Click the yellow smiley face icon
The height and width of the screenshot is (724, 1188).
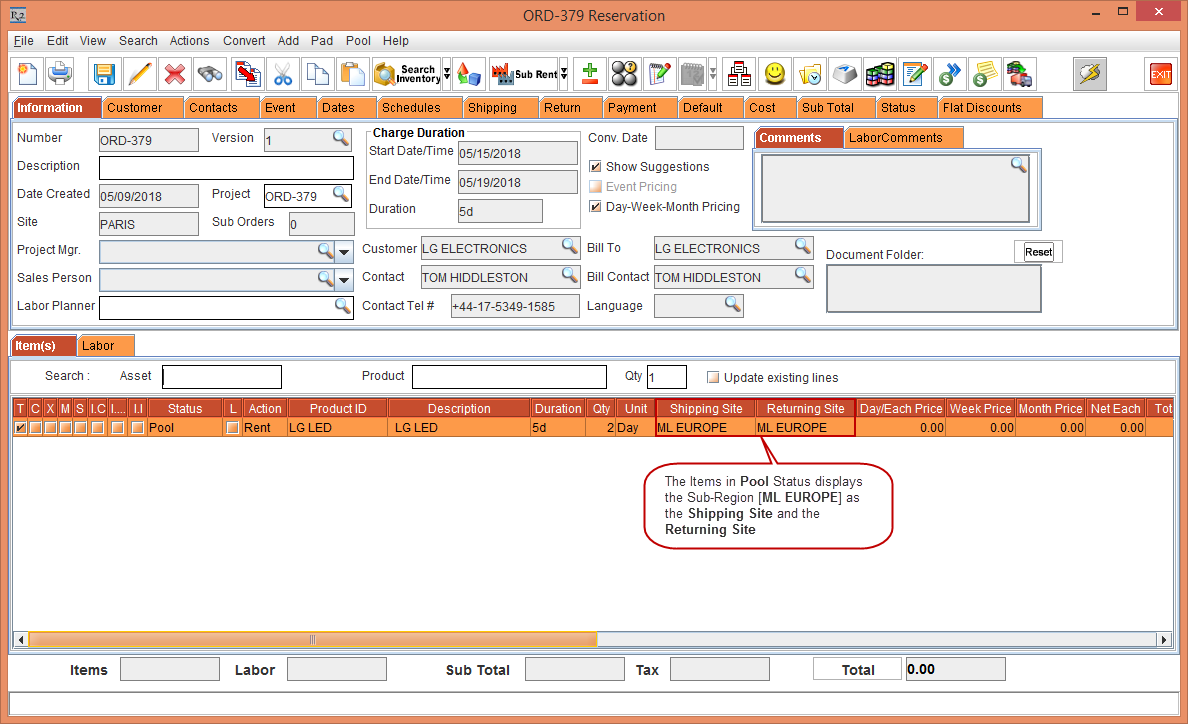click(x=775, y=74)
